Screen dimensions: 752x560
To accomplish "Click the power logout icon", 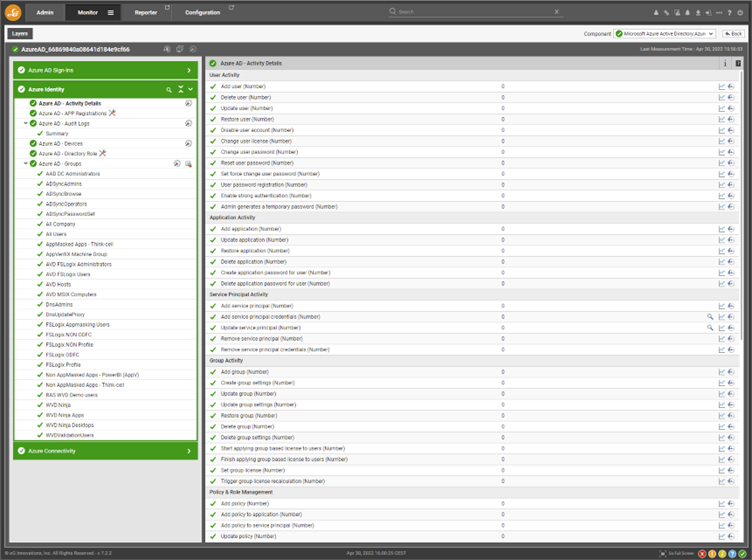I will click(740, 13).
